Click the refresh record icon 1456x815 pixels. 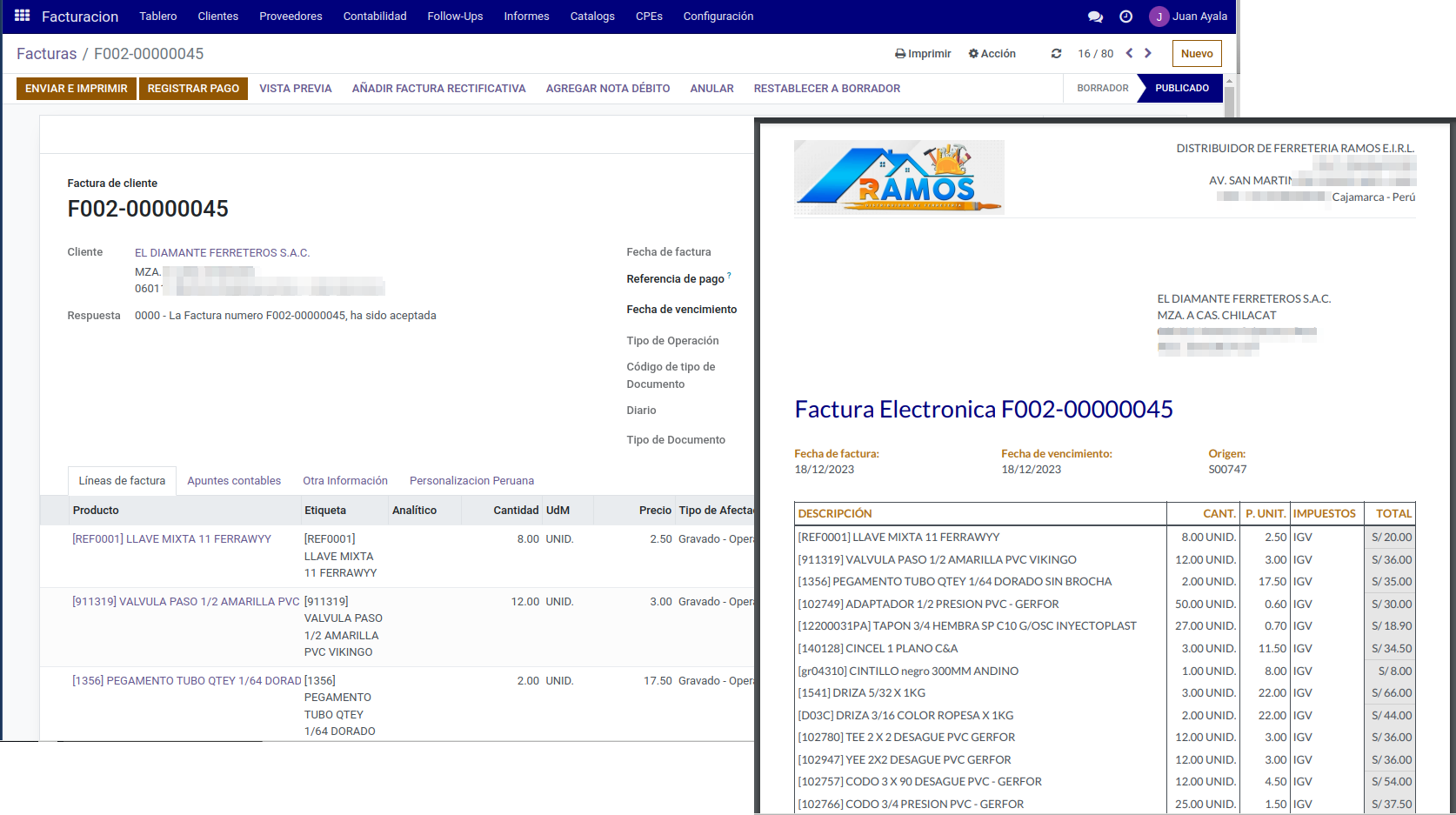point(1056,54)
